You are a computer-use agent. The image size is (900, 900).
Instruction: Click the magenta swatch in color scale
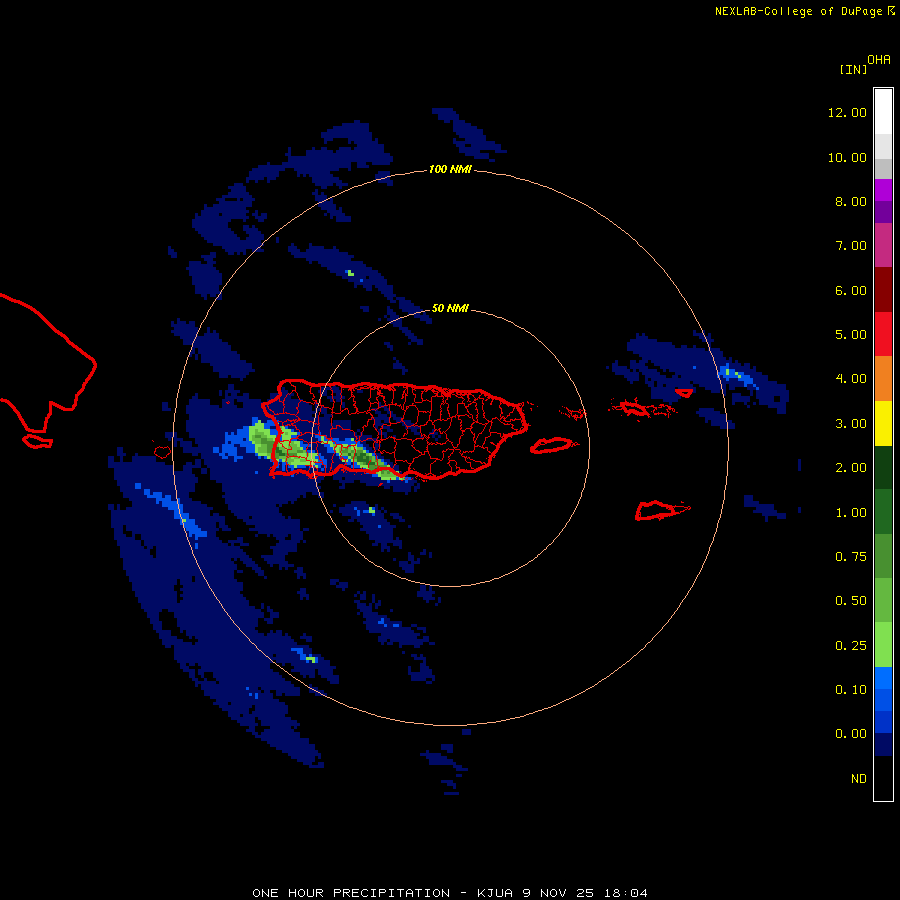pyautogui.click(x=883, y=245)
